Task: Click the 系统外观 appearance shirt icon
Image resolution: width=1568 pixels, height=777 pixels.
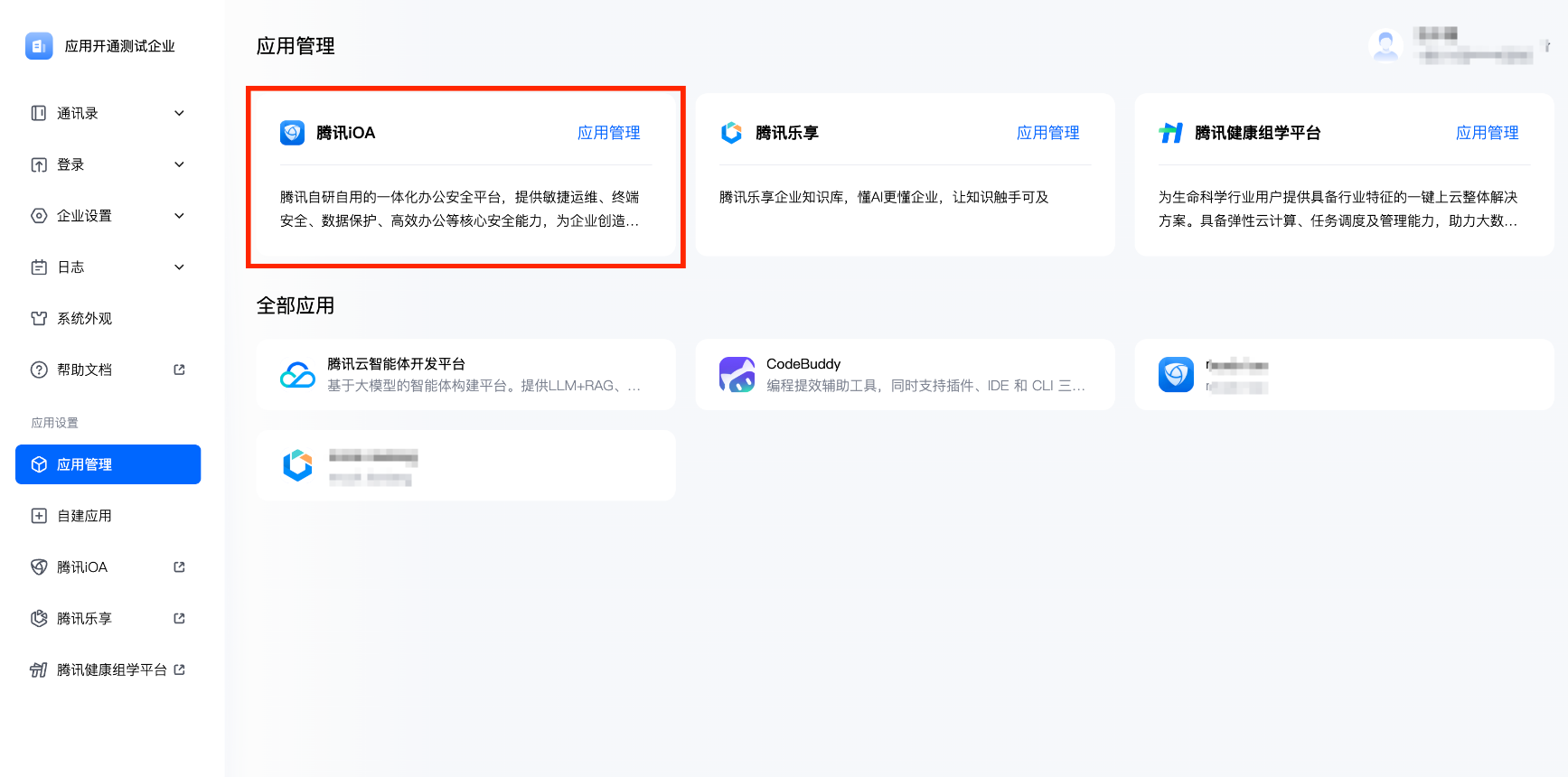Action: click(x=39, y=318)
